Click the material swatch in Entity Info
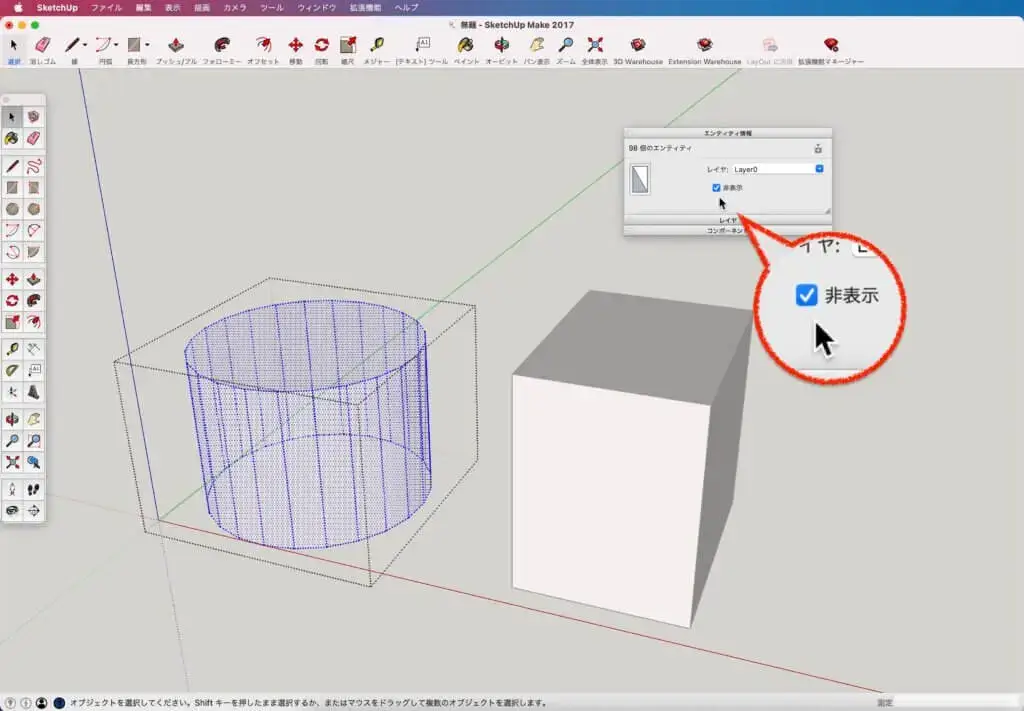Image resolution: width=1024 pixels, height=711 pixels. point(640,179)
